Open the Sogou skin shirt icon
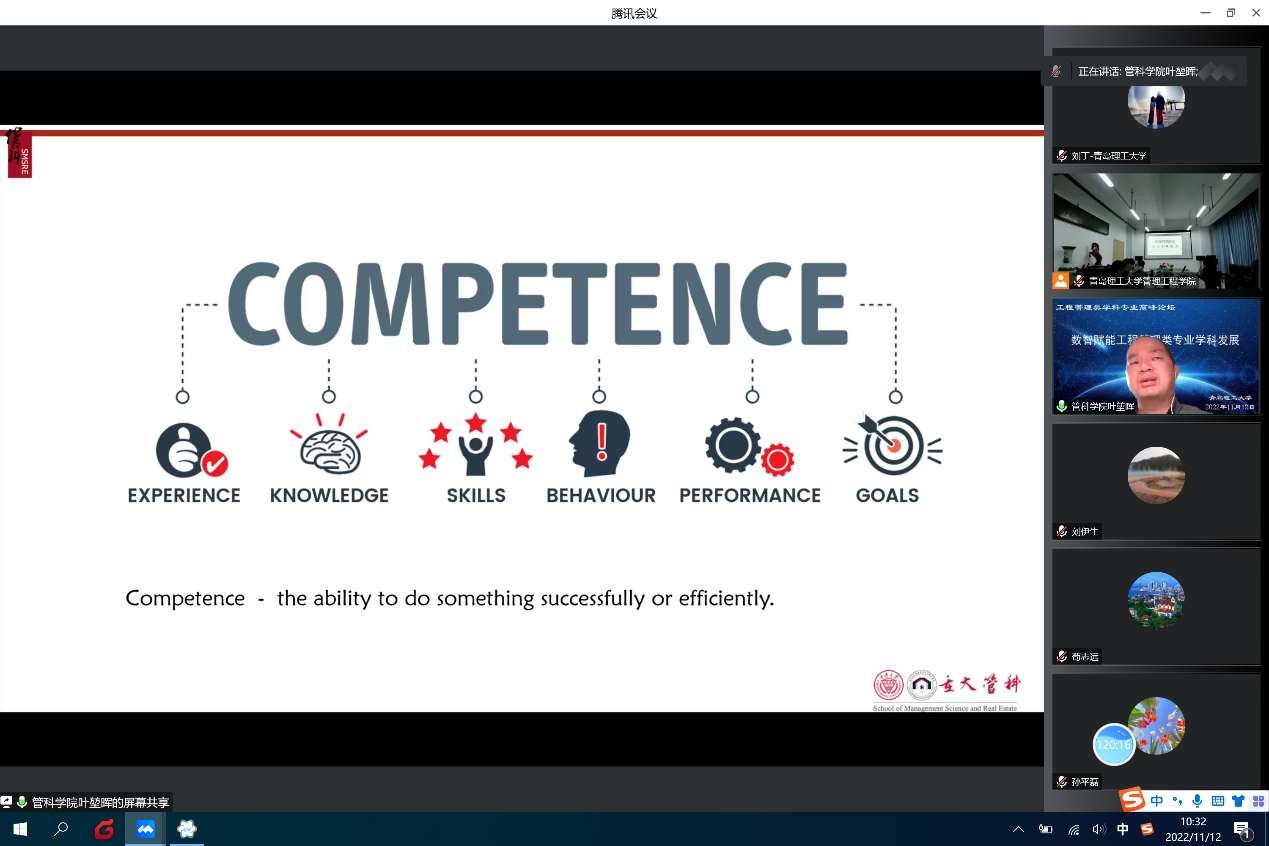The width and height of the screenshot is (1269, 846). [1238, 801]
